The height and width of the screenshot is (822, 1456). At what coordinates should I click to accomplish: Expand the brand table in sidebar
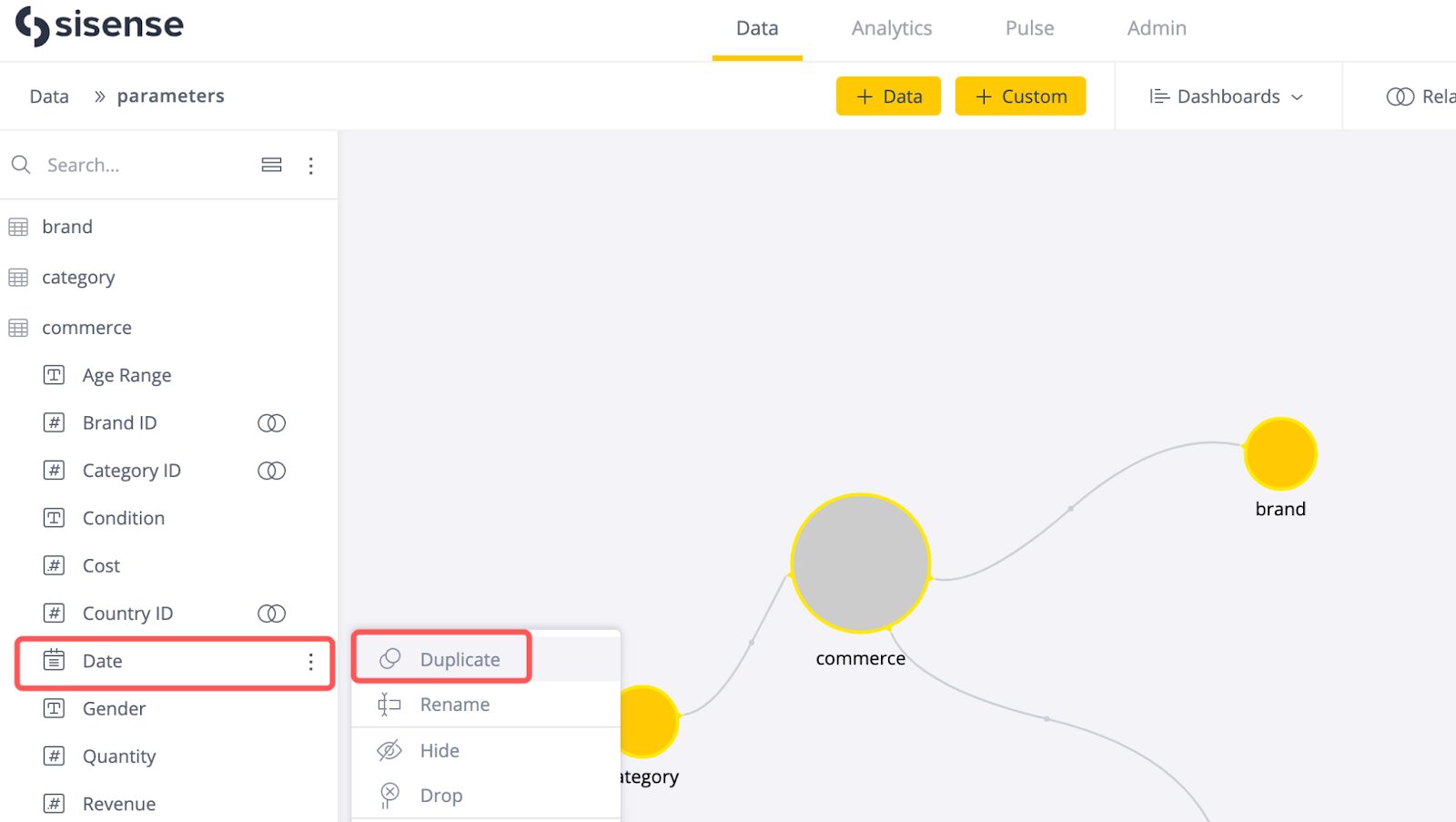[67, 227]
